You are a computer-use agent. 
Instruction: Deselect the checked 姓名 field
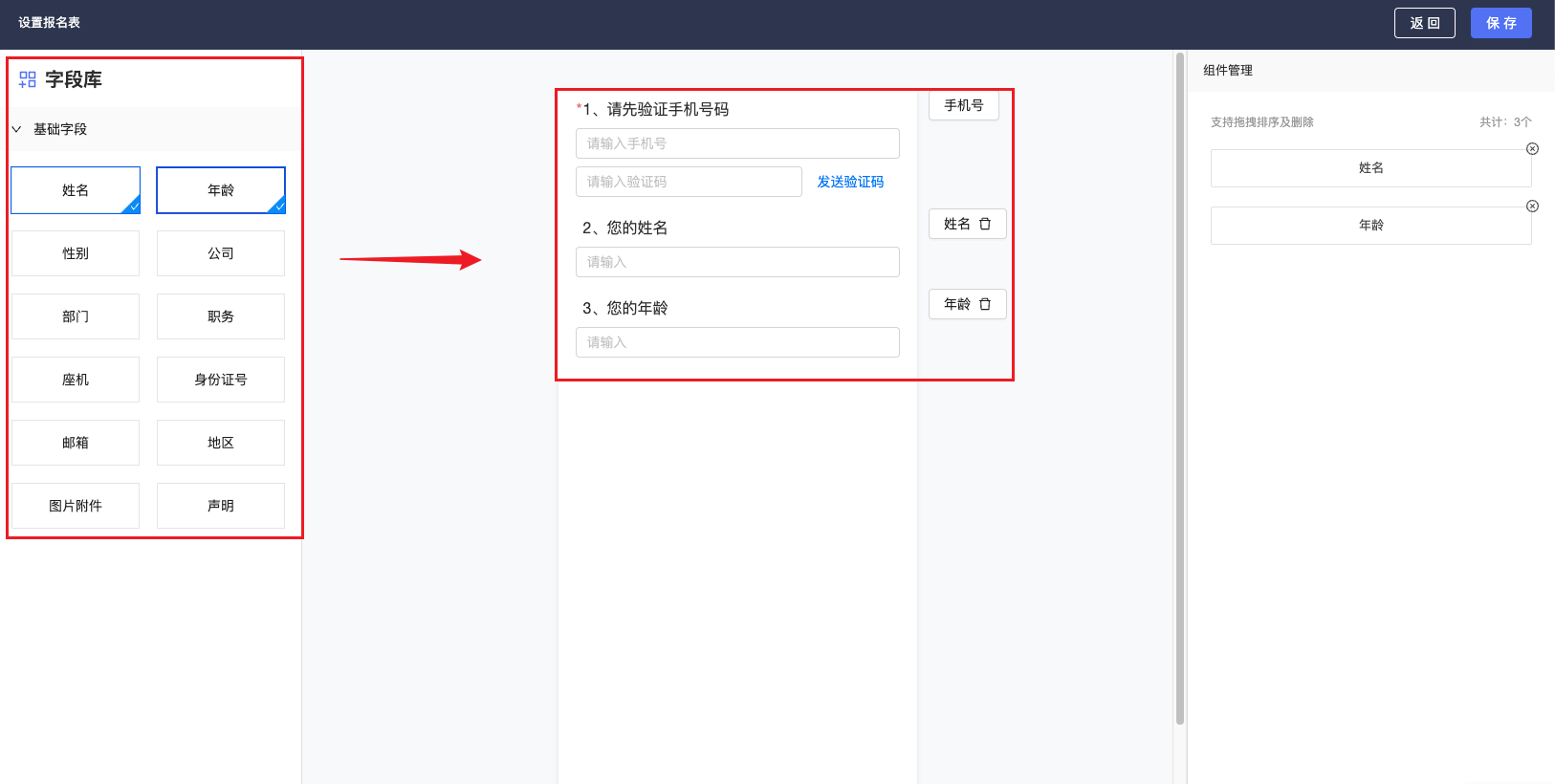(76, 190)
